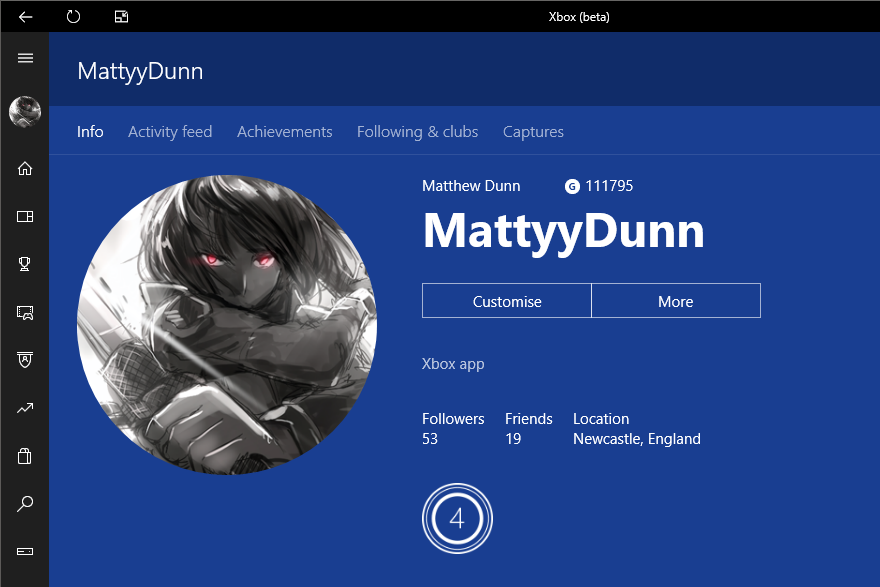Screen dimensions: 880x587
Task: Click MattyyDunn page header title
Action: [x=140, y=72]
